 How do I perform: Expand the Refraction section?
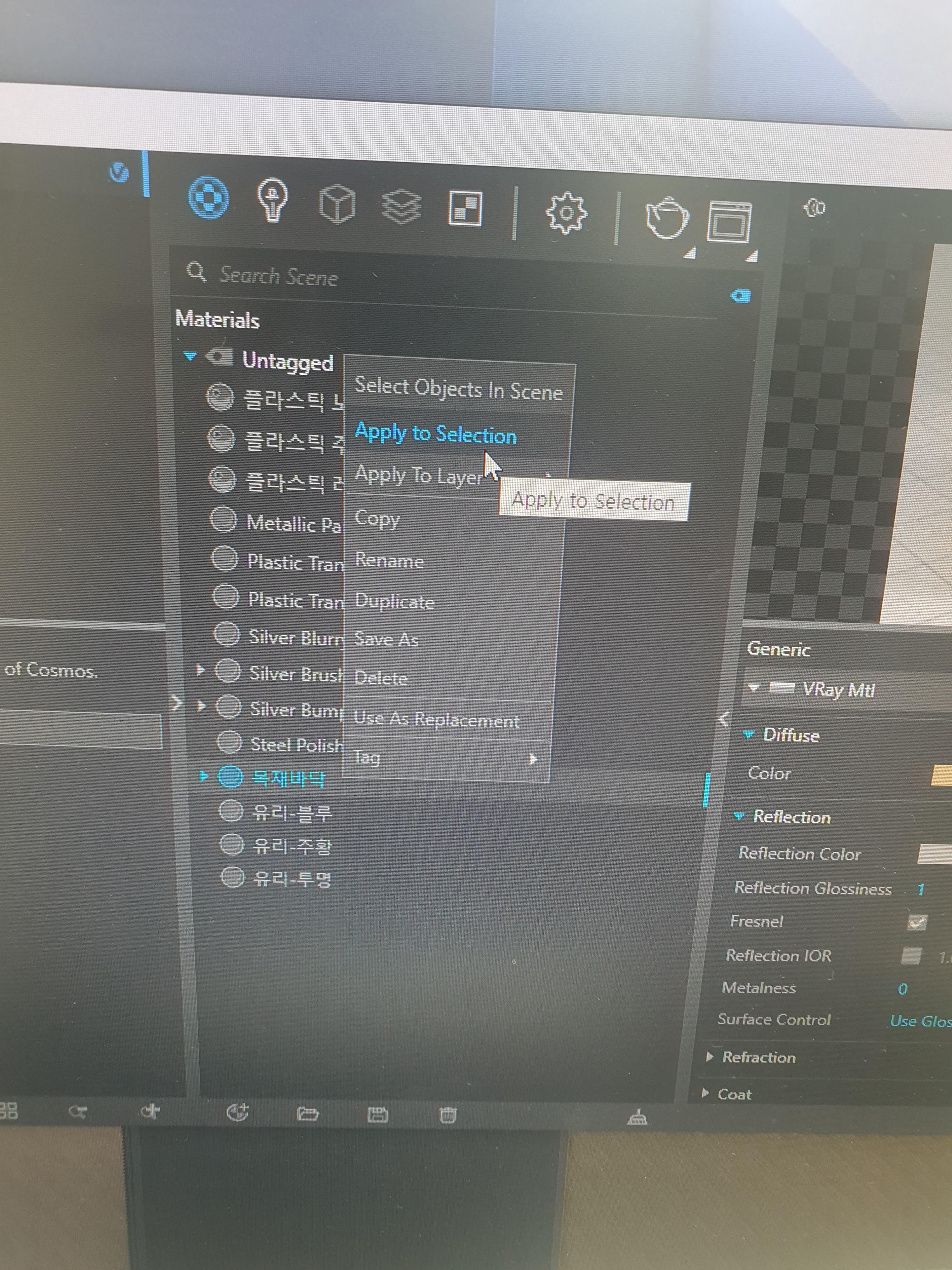click(710, 1056)
